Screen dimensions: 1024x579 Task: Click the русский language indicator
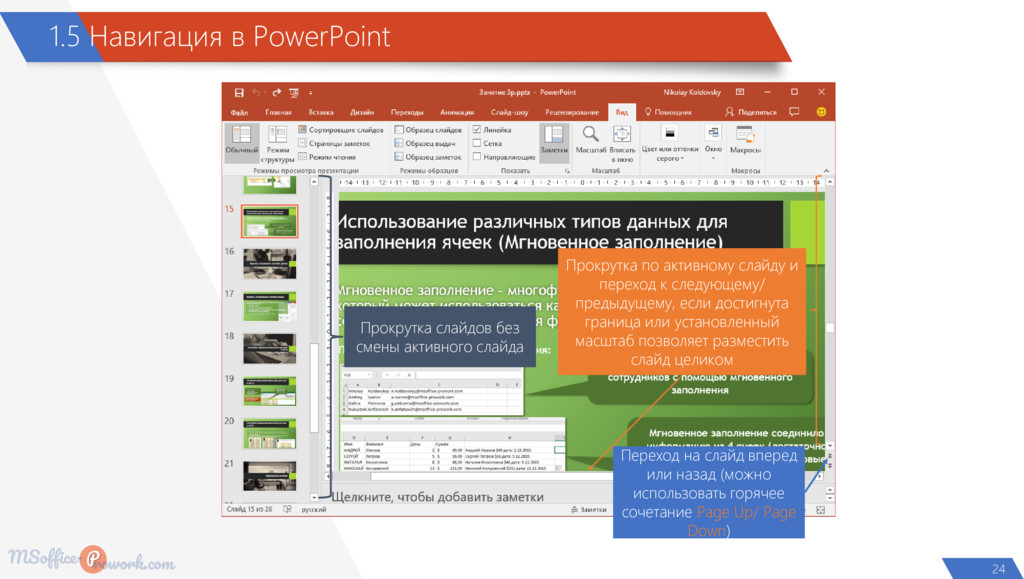313,509
